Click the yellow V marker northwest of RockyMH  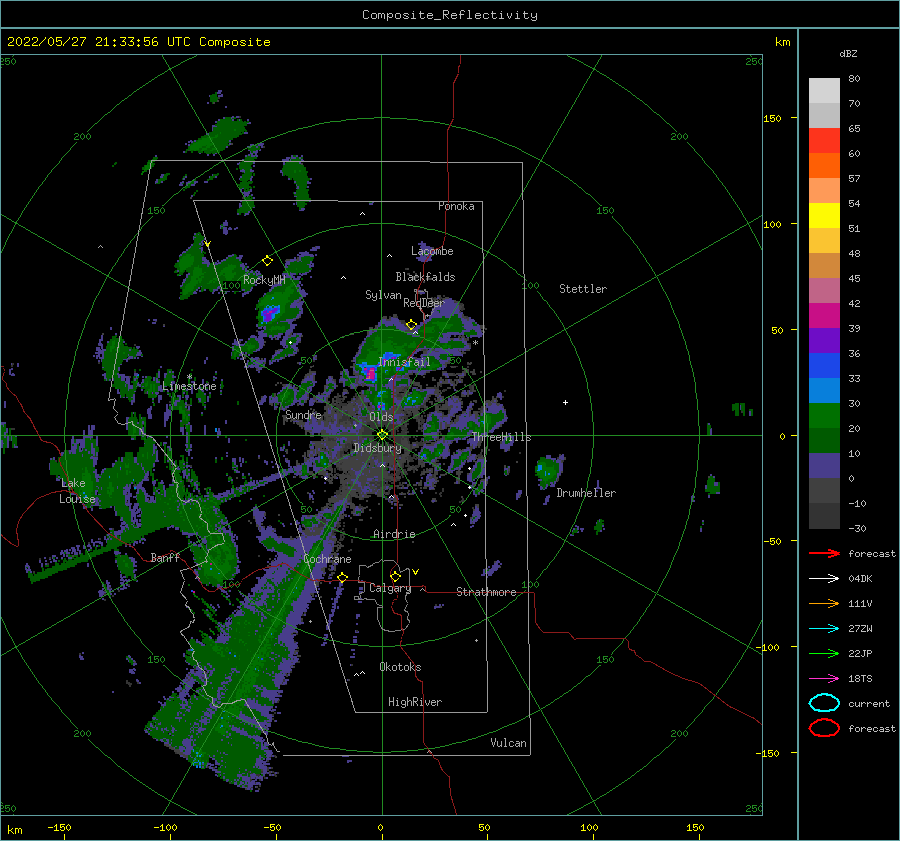pyautogui.click(x=207, y=244)
